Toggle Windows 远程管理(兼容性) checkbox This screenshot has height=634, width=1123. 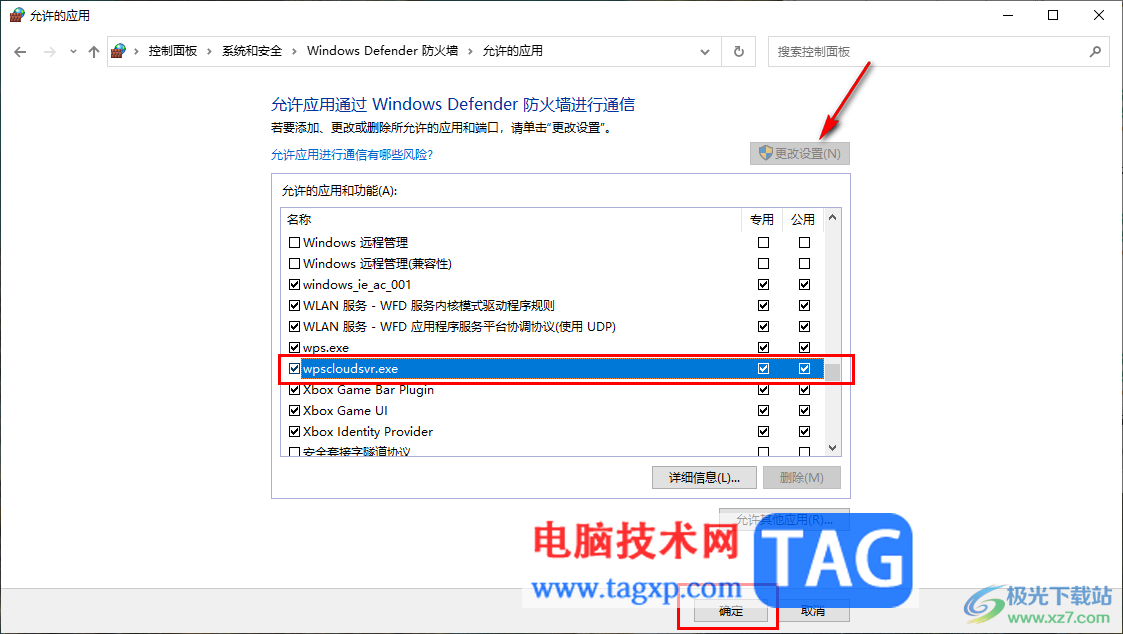294,264
